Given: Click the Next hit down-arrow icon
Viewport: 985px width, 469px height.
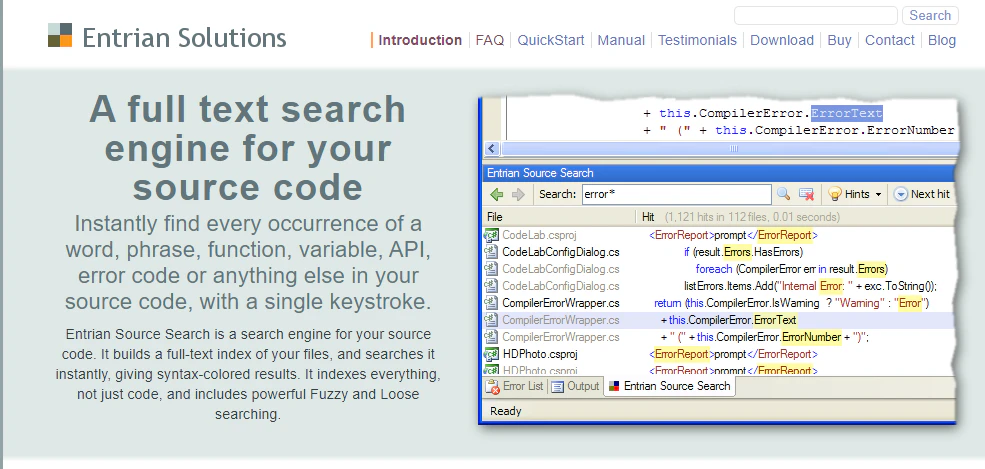Looking at the screenshot, I should (901, 194).
